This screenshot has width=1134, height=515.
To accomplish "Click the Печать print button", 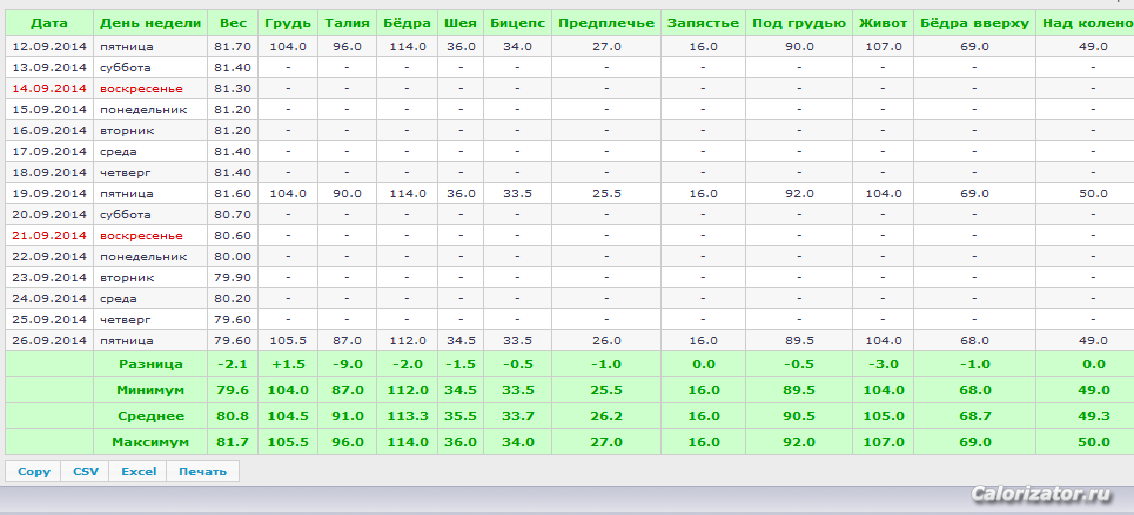I will click(x=202, y=471).
